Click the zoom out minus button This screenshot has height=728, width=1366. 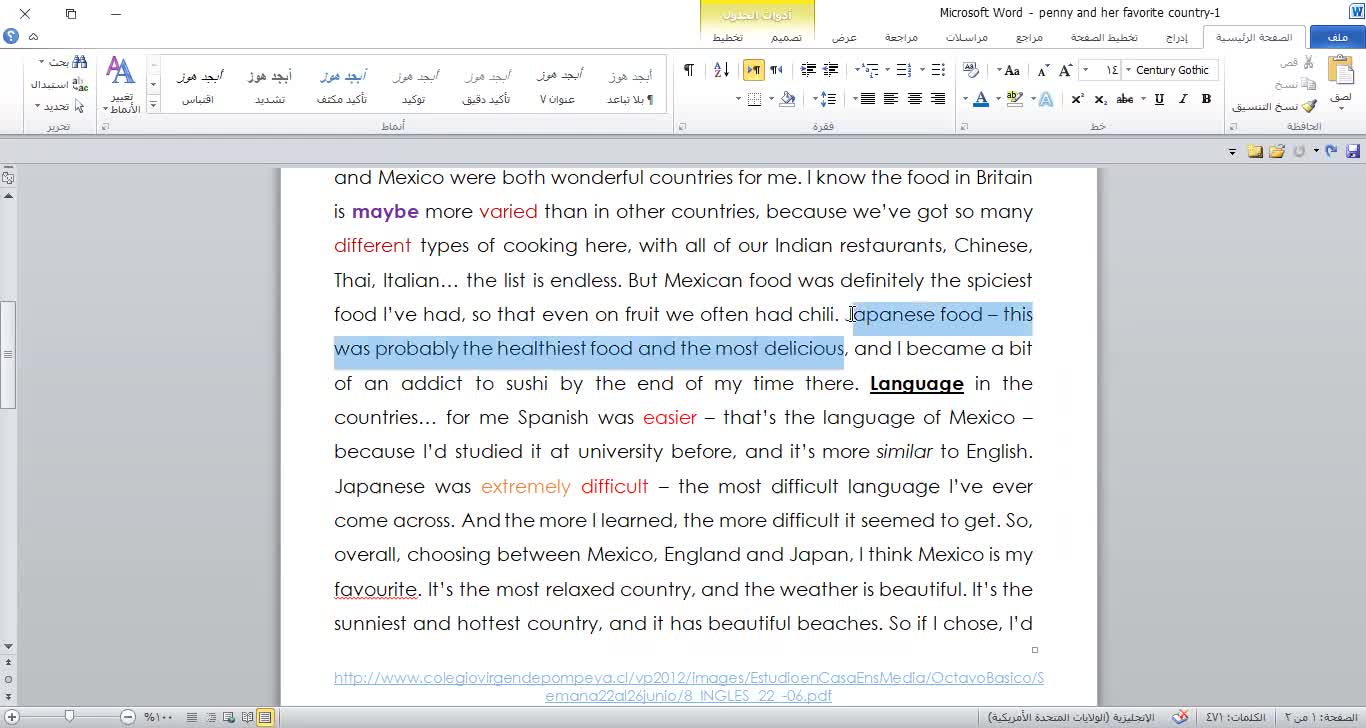(x=128, y=717)
